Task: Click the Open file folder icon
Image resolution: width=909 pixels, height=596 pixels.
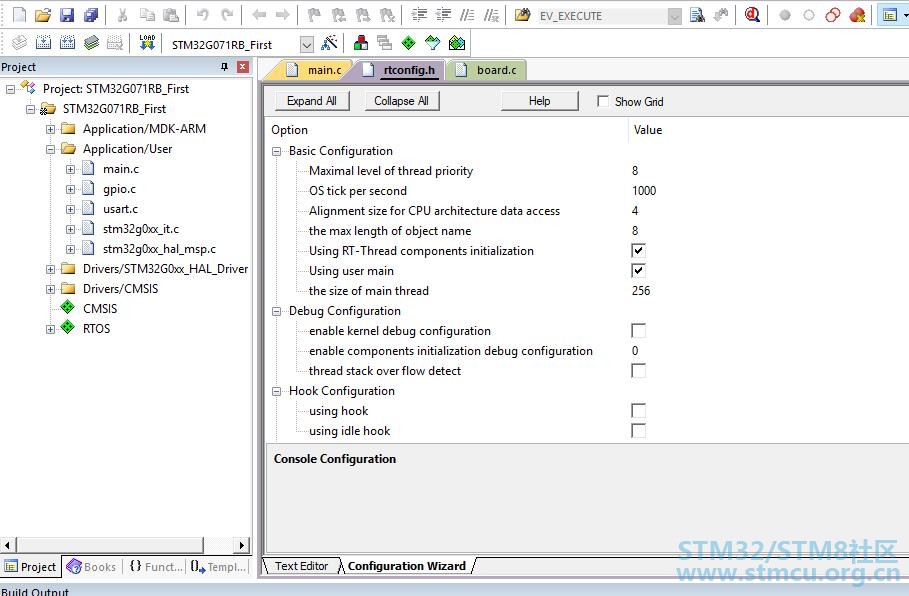Action: [43, 15]
